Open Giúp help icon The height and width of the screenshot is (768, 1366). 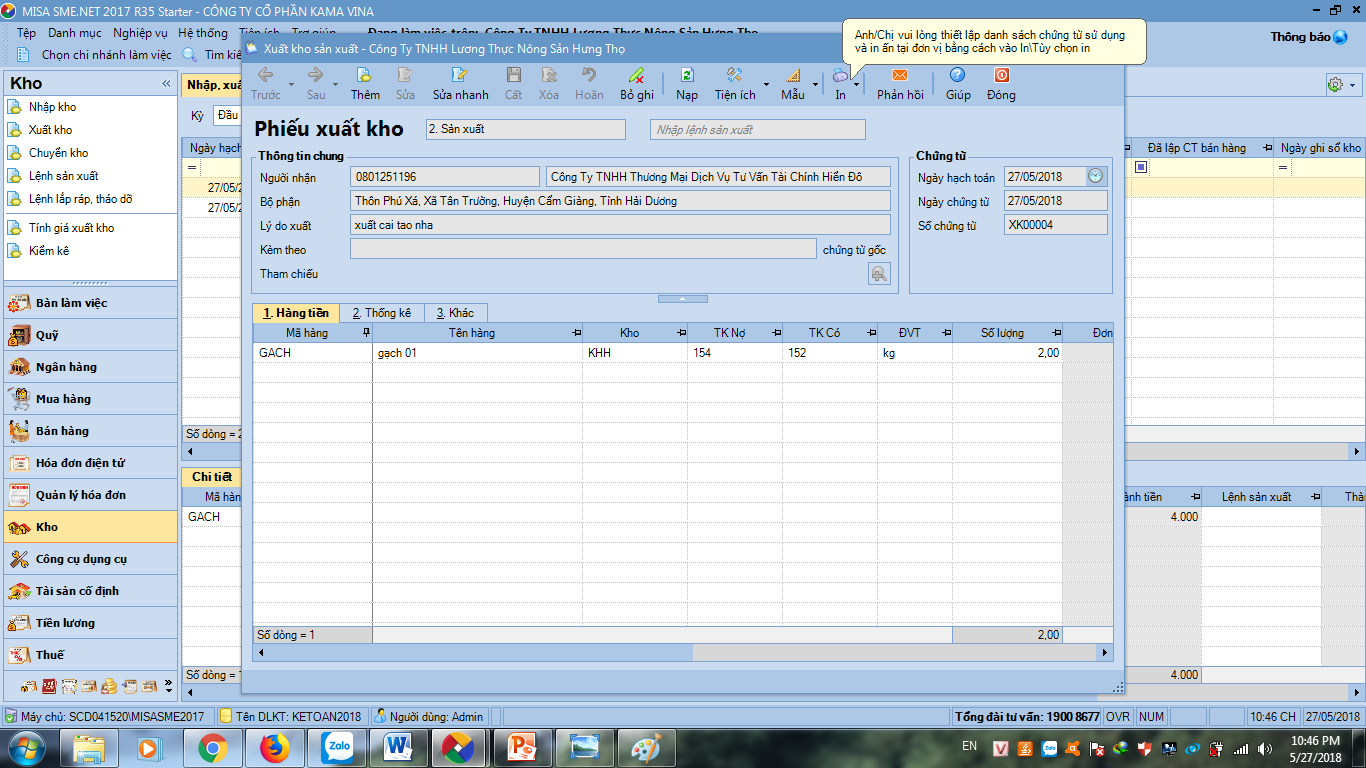[x=957, y=75]
